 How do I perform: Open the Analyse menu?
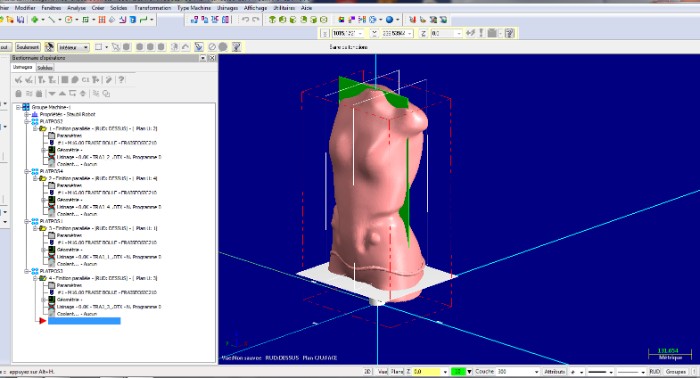[76, 8]
